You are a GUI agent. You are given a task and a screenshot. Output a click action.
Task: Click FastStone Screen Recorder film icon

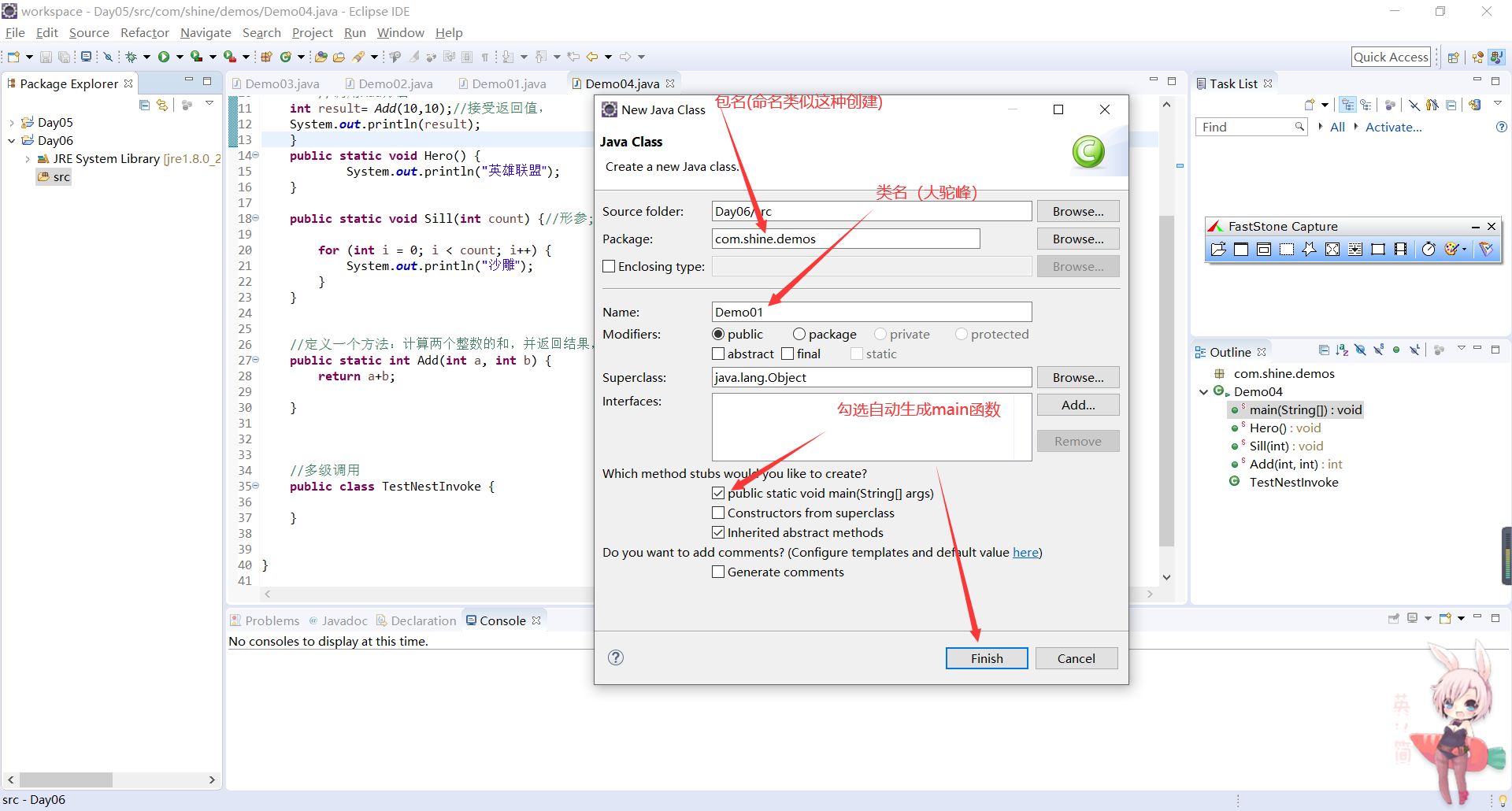(x=1400, y=250)
